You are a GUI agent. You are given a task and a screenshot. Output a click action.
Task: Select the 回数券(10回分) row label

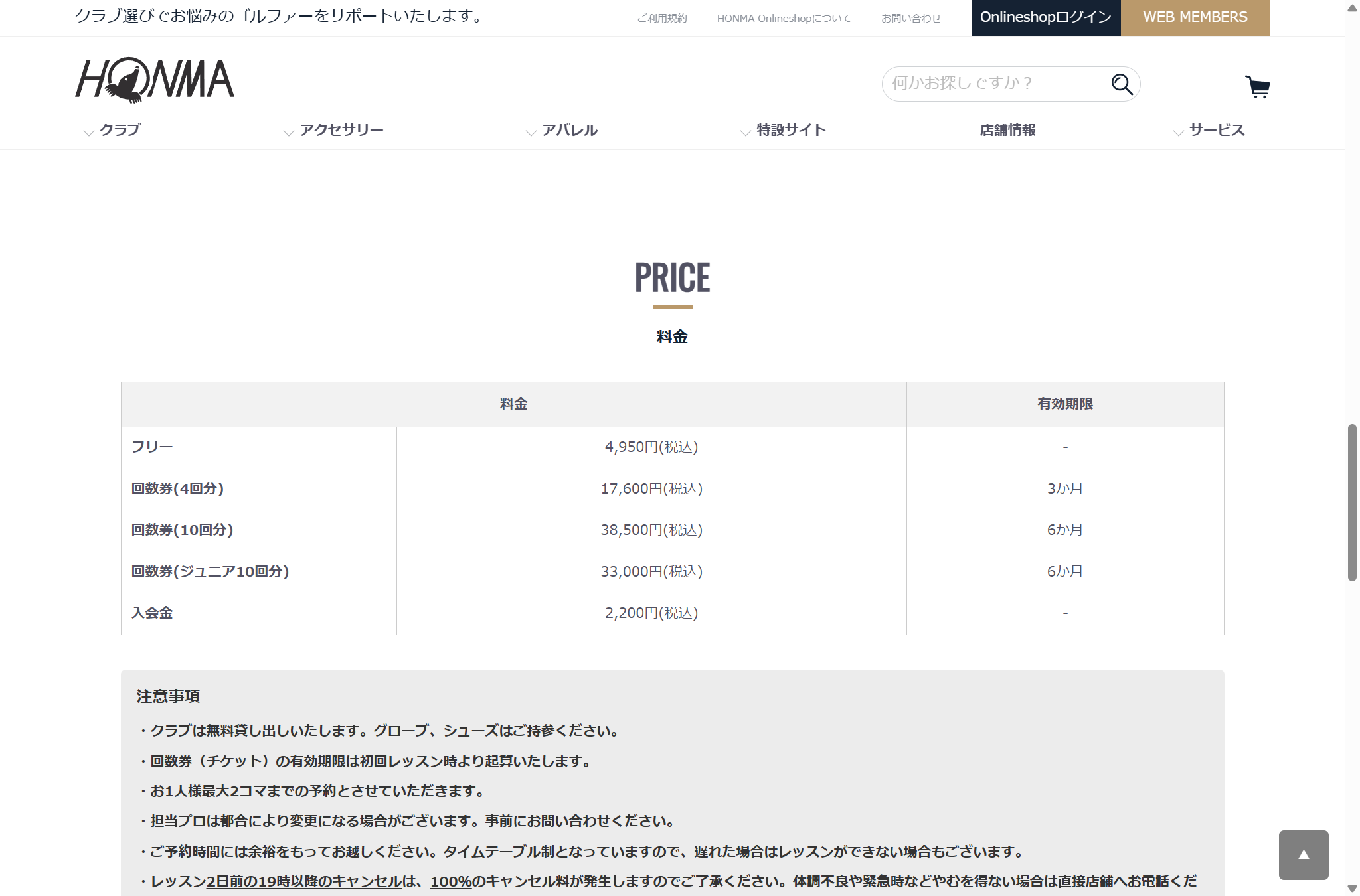(259, 530)
